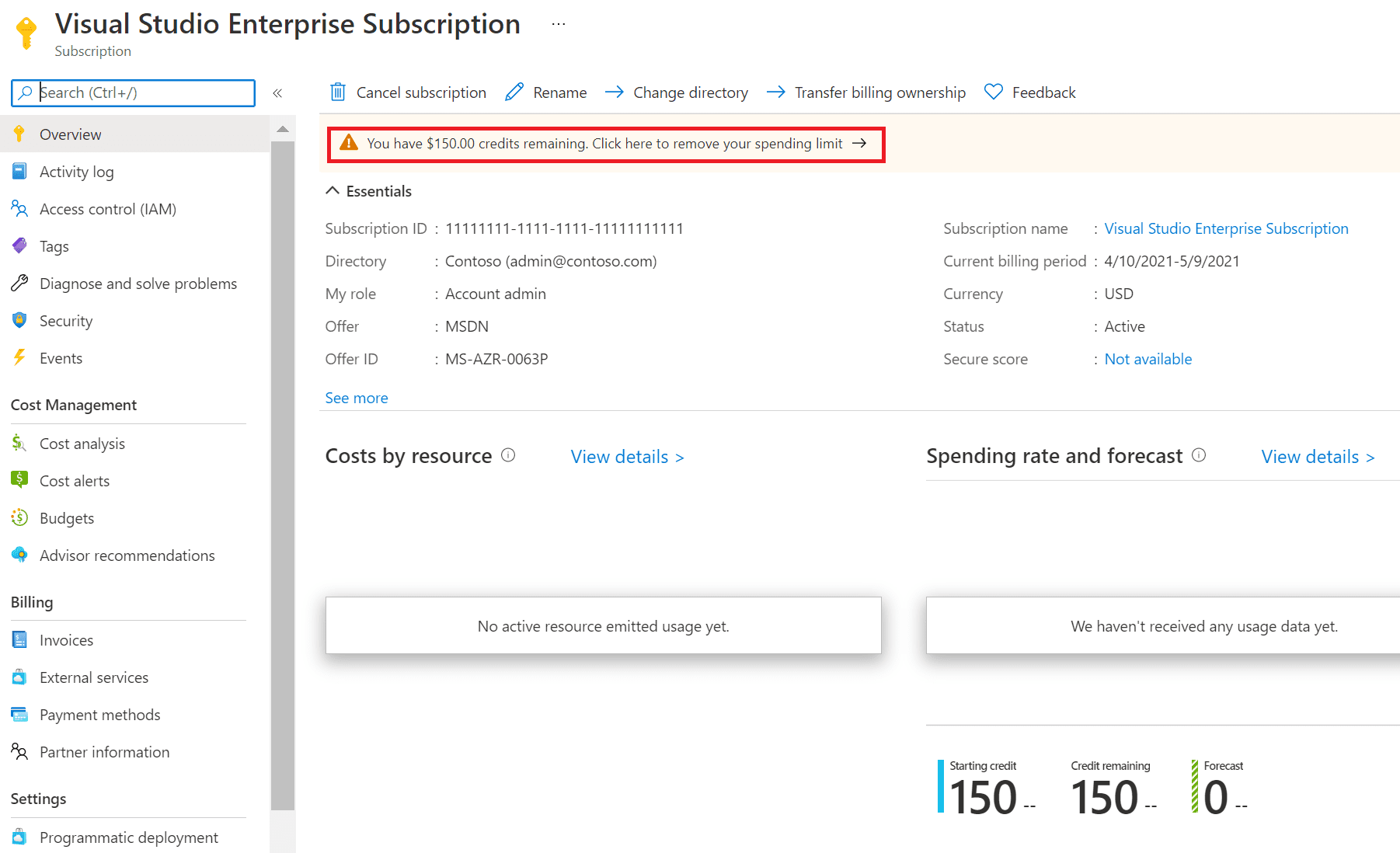Select the Payment methods icon
This screenshot has width=1400, height=853.
coord(19,714)
